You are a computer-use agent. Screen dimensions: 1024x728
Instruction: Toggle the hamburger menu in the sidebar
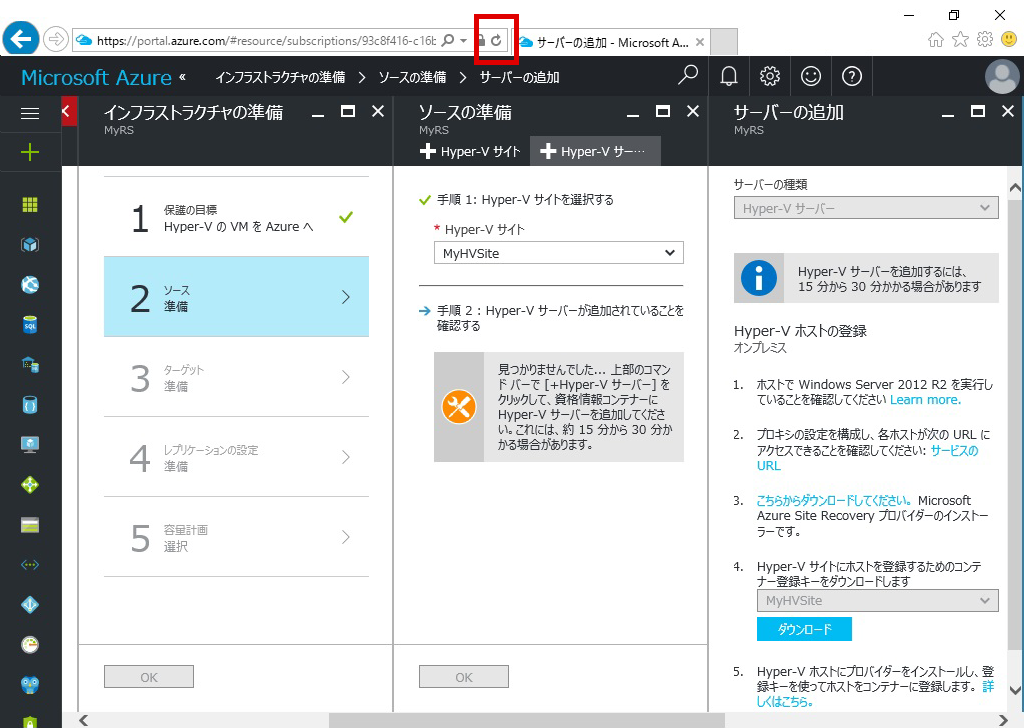[30, 114]
